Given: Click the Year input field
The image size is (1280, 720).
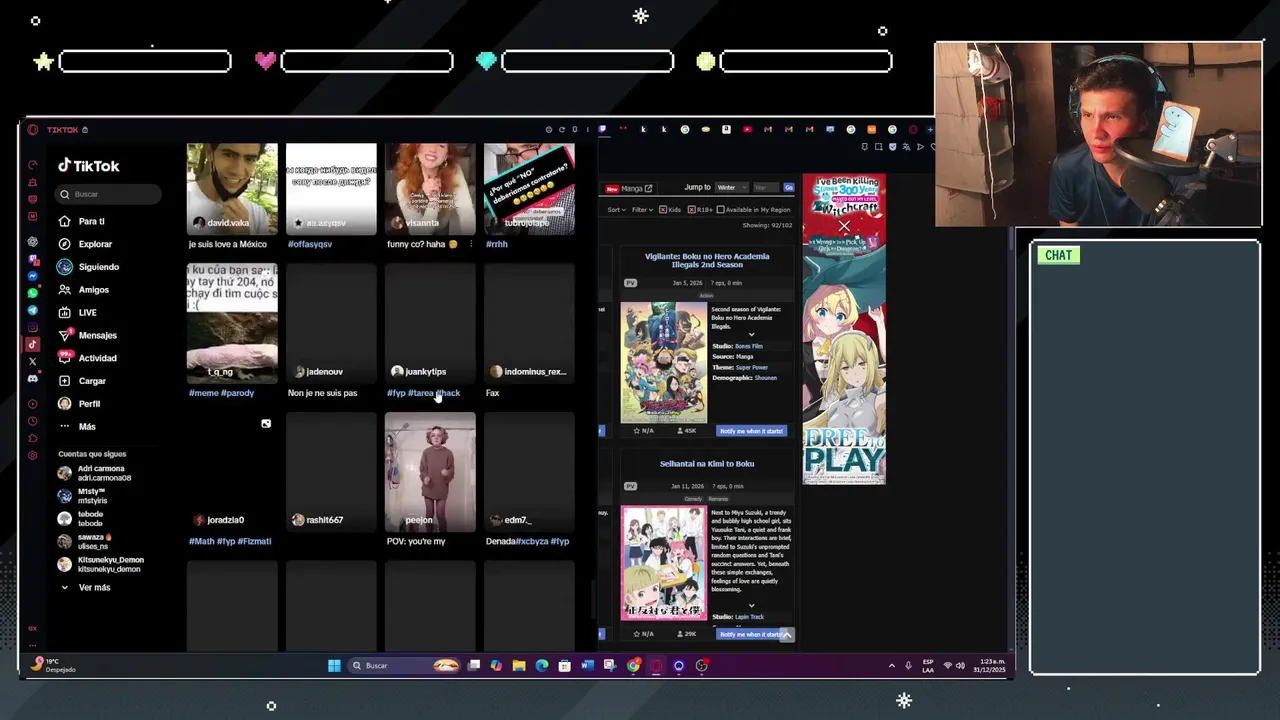Looking at the screenshot, I should tap(765, 187).
